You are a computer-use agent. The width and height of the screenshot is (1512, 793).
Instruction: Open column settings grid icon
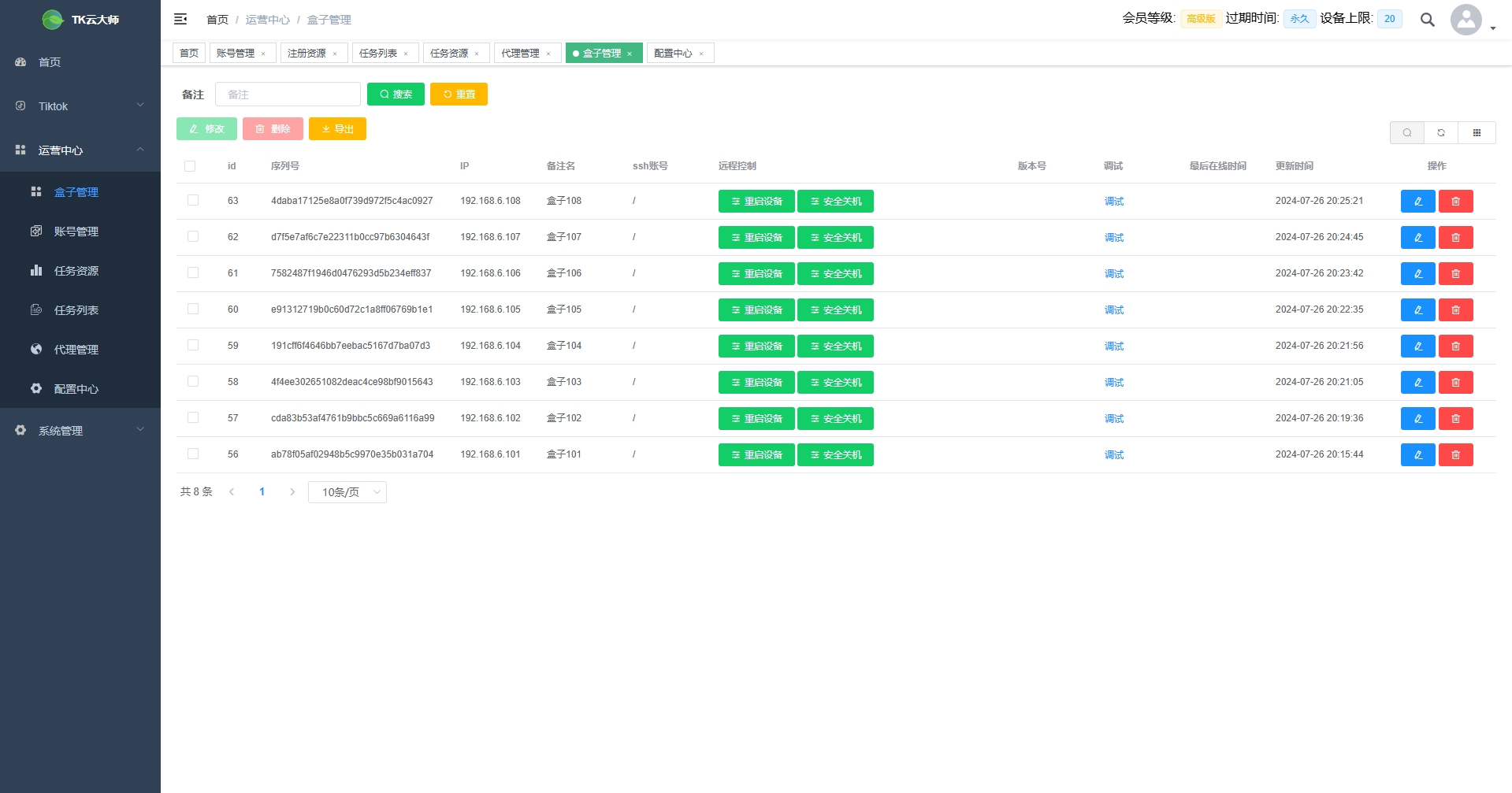(x=1477, y=133)
